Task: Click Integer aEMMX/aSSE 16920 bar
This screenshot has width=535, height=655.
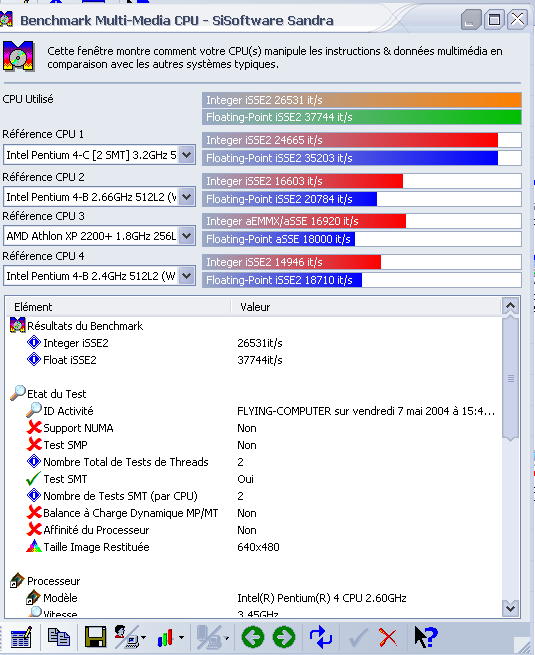Action: (x=304, y=221)
